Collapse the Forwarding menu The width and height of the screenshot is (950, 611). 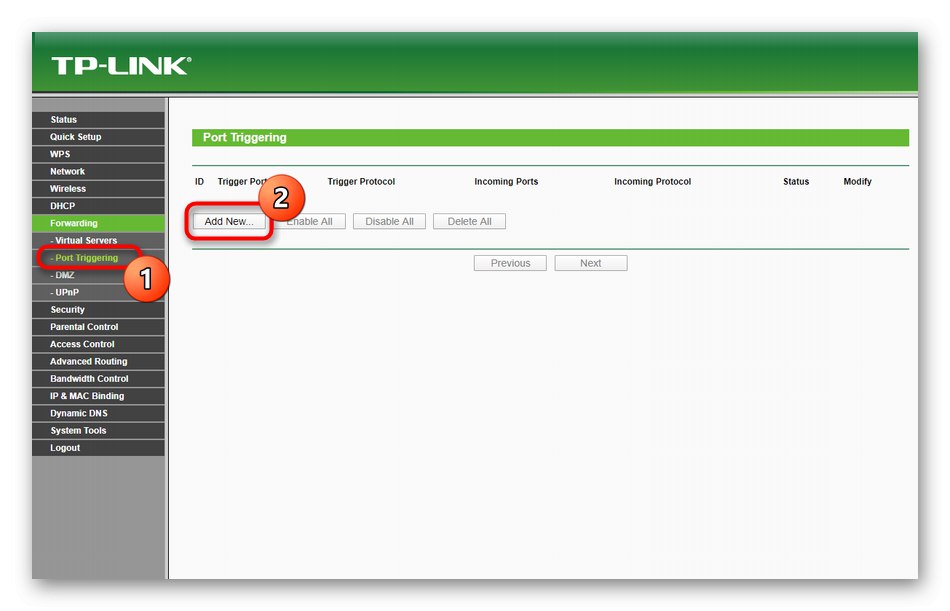pos(98,223)
